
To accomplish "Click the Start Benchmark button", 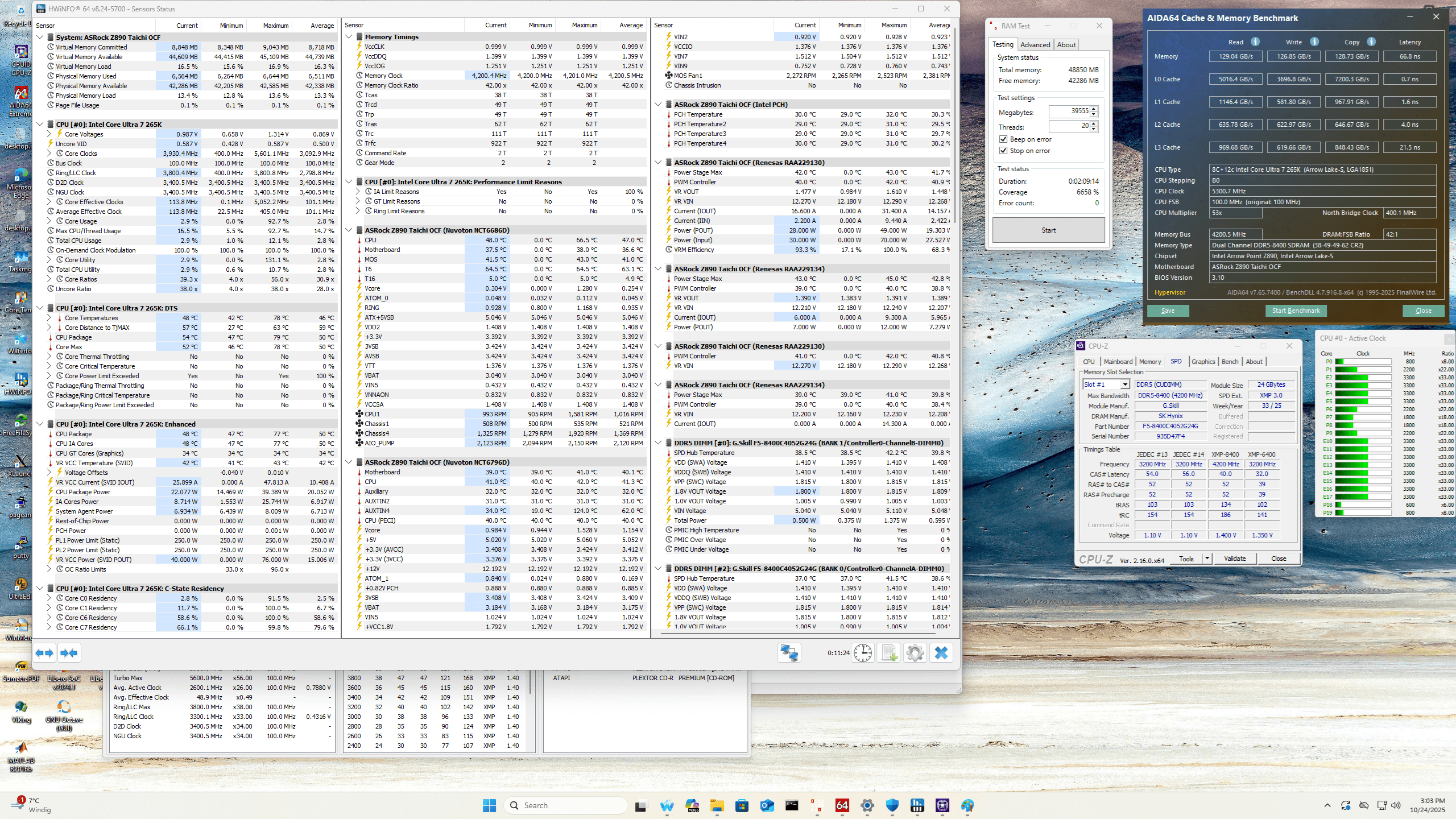I will 1296,311.
